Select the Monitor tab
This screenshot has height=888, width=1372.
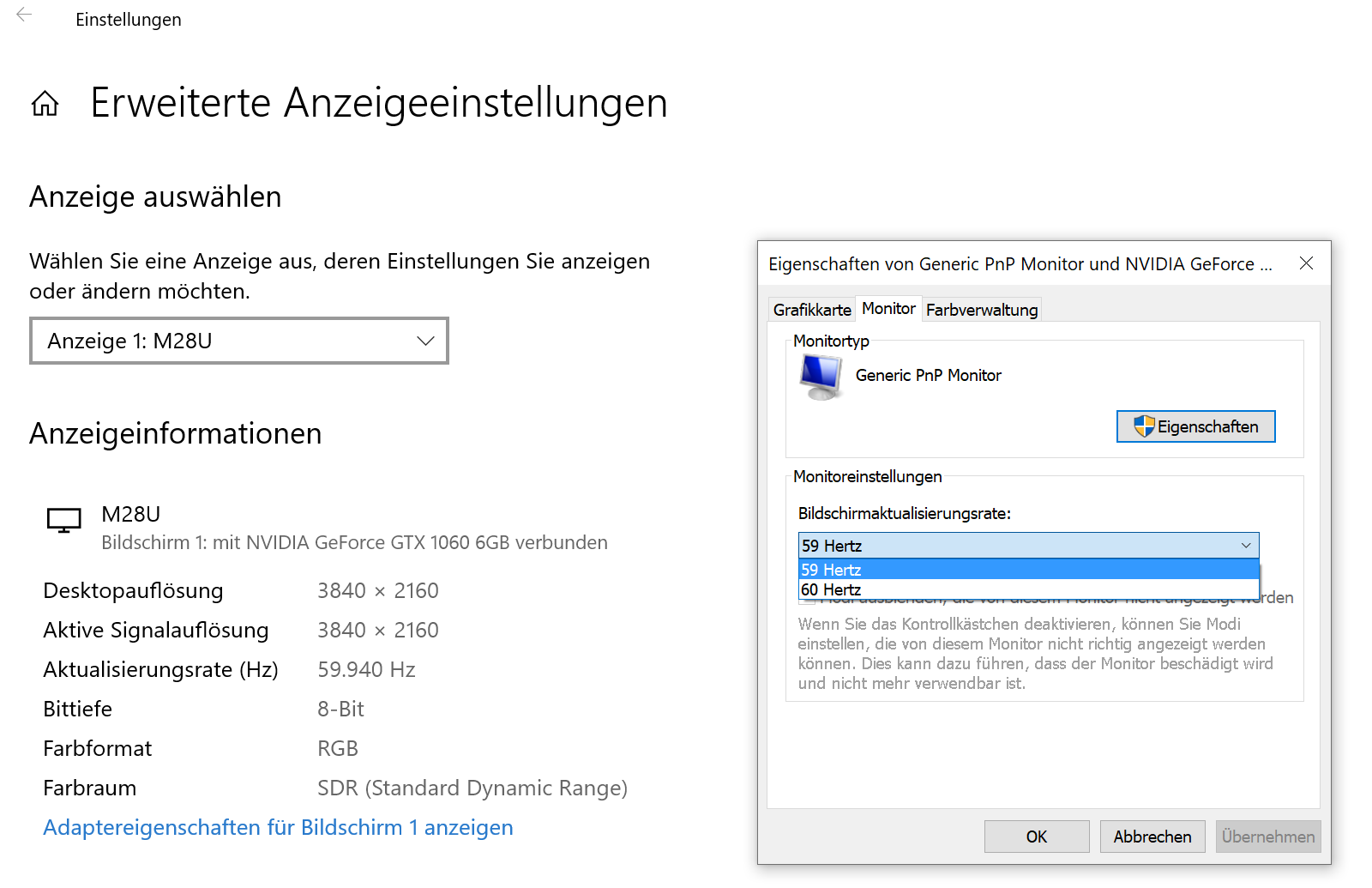[x=888, y=308]
